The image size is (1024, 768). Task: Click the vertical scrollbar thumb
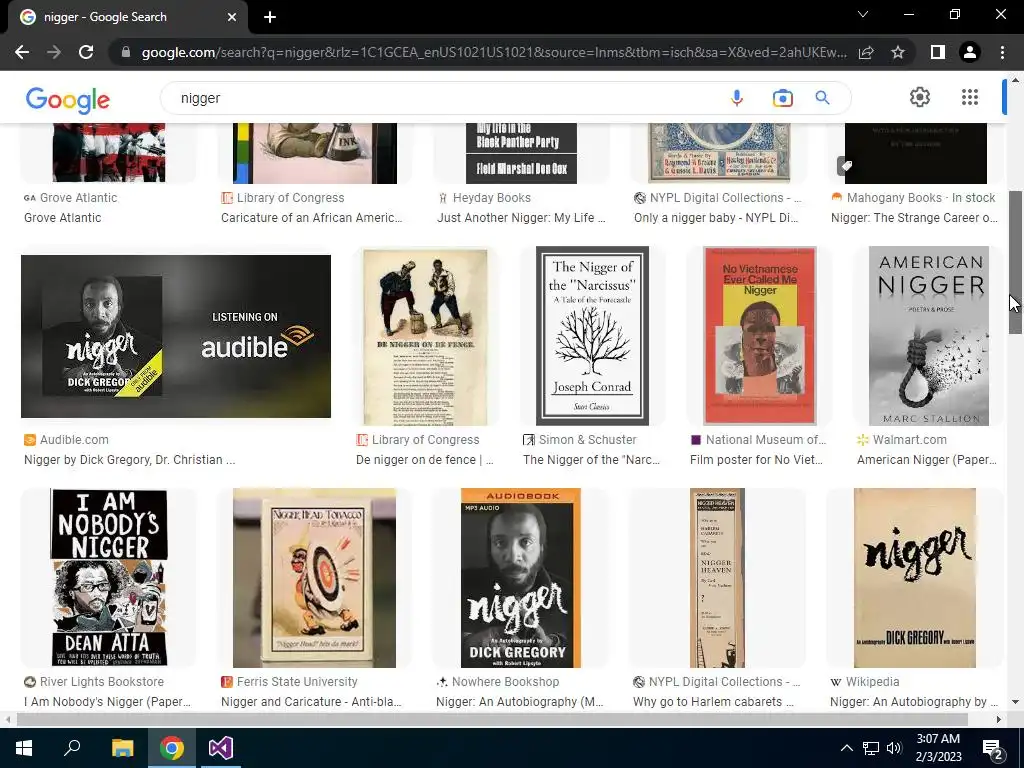tap(1015, 263)
